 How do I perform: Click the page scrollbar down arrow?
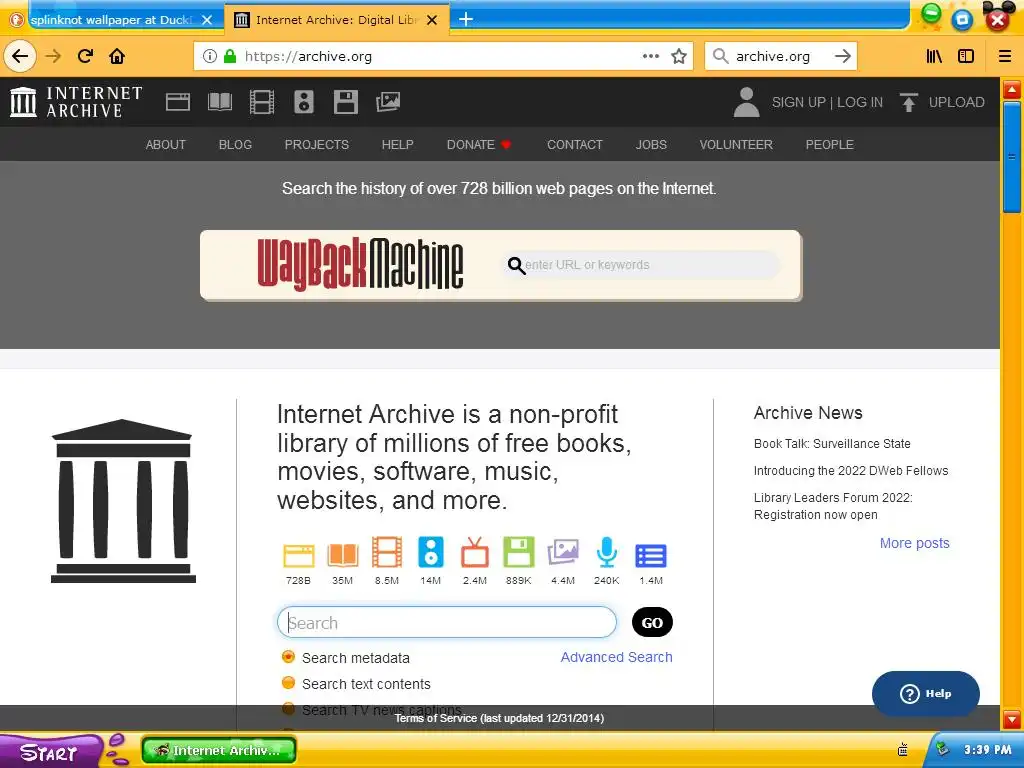(1012, 719)
